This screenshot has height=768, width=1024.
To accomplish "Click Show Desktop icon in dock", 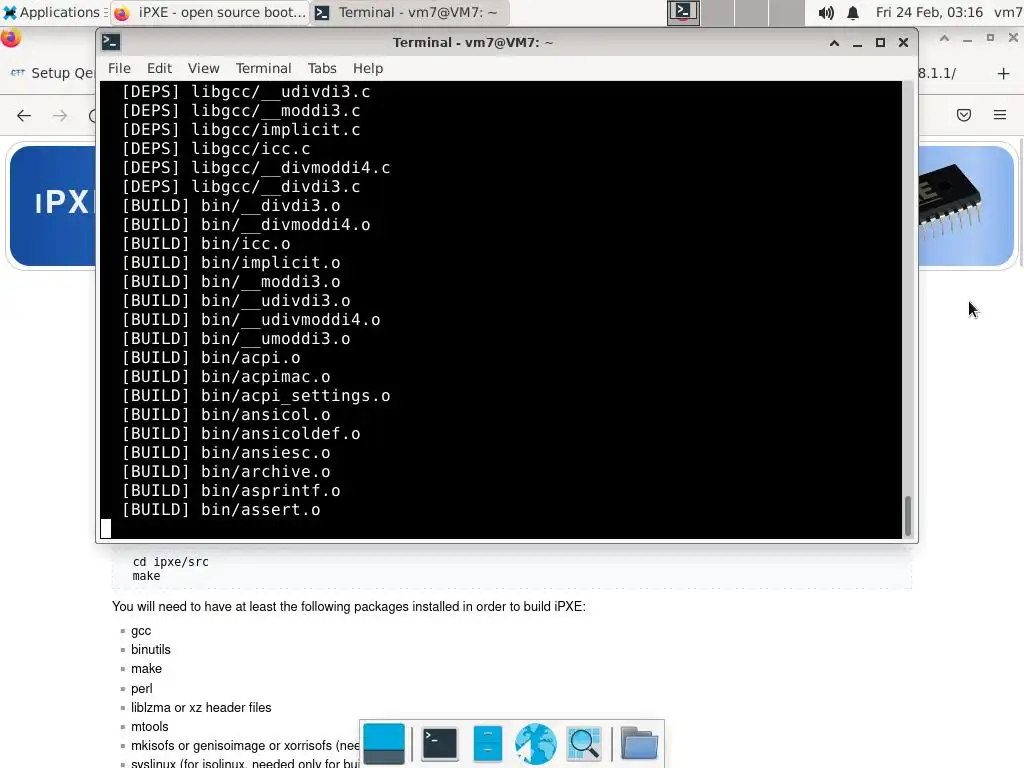I will [384, 744].
